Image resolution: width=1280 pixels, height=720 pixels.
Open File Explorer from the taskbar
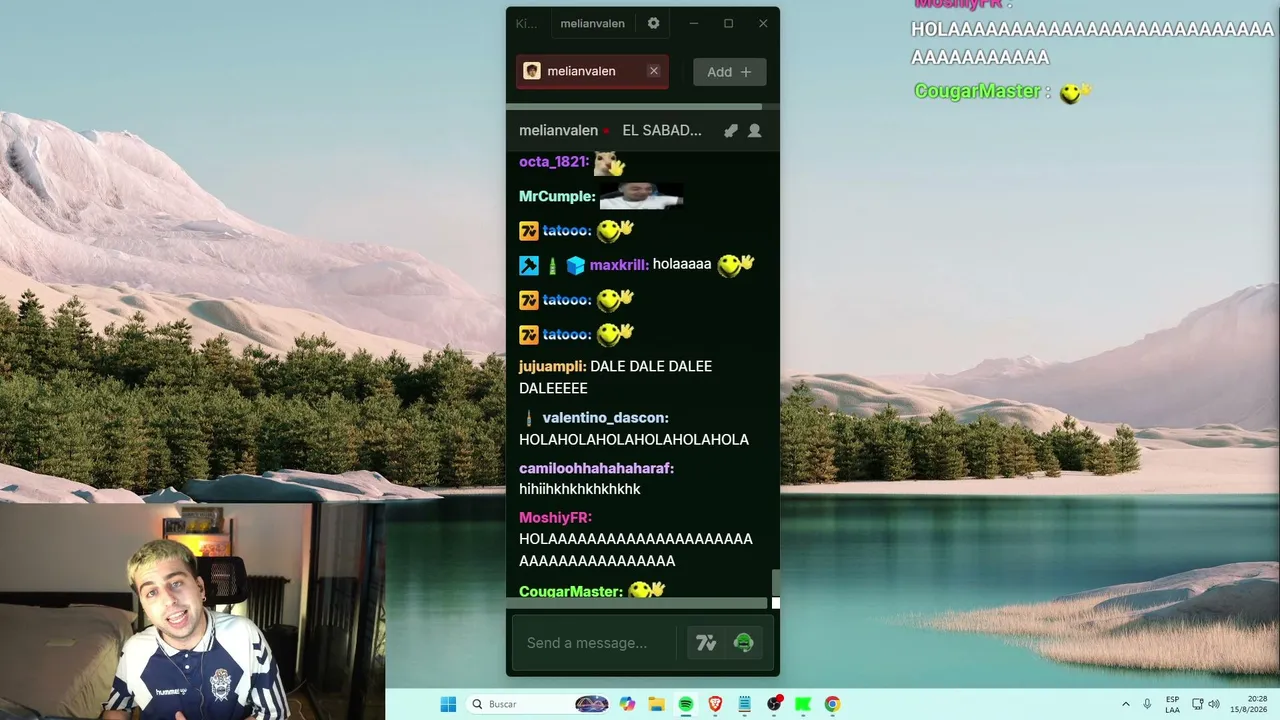[x=656, y=704]
